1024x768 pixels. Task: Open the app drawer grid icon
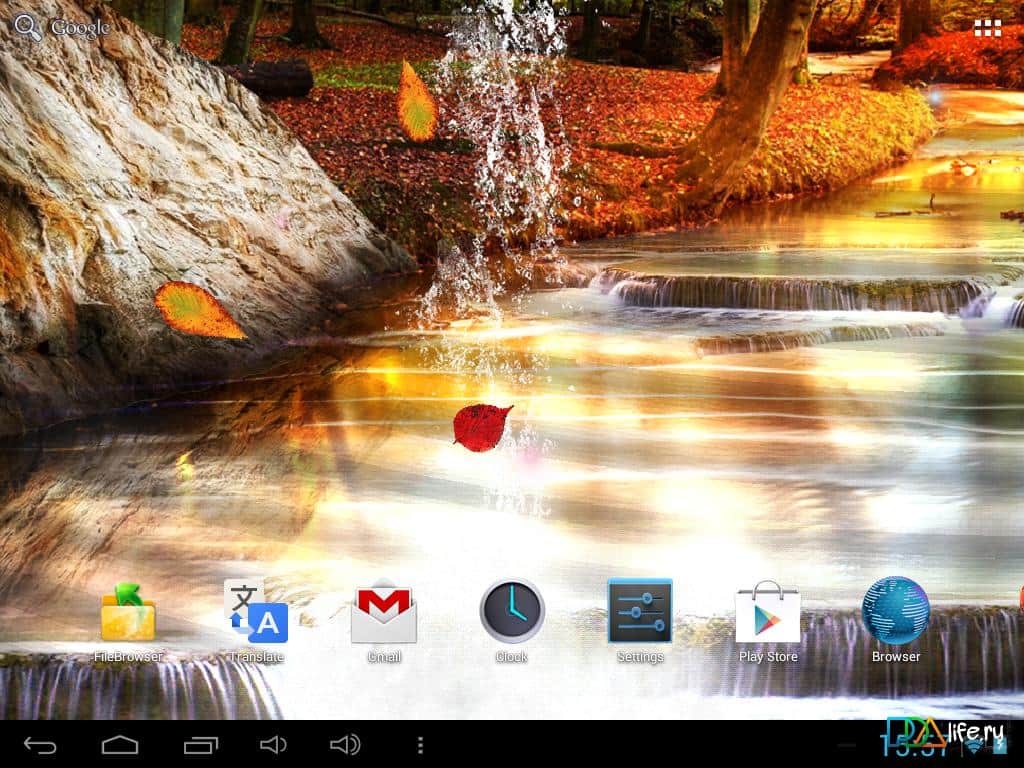[988, 28]
